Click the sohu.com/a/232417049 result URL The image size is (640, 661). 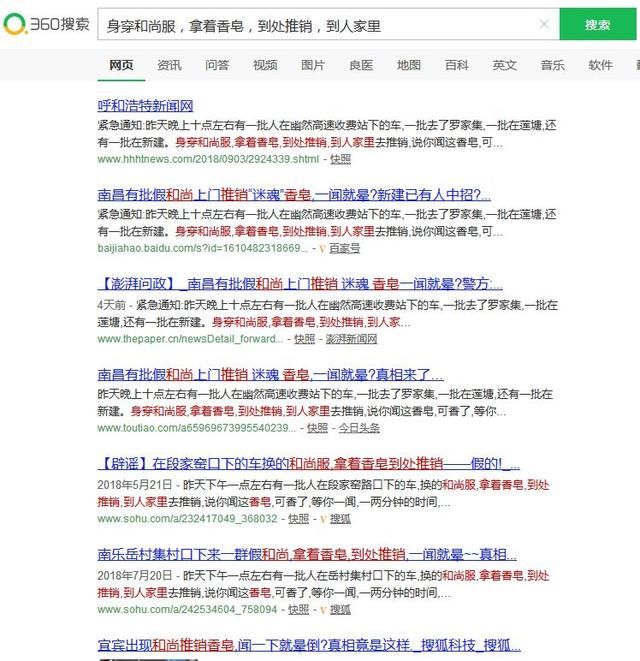coord(187,519)
